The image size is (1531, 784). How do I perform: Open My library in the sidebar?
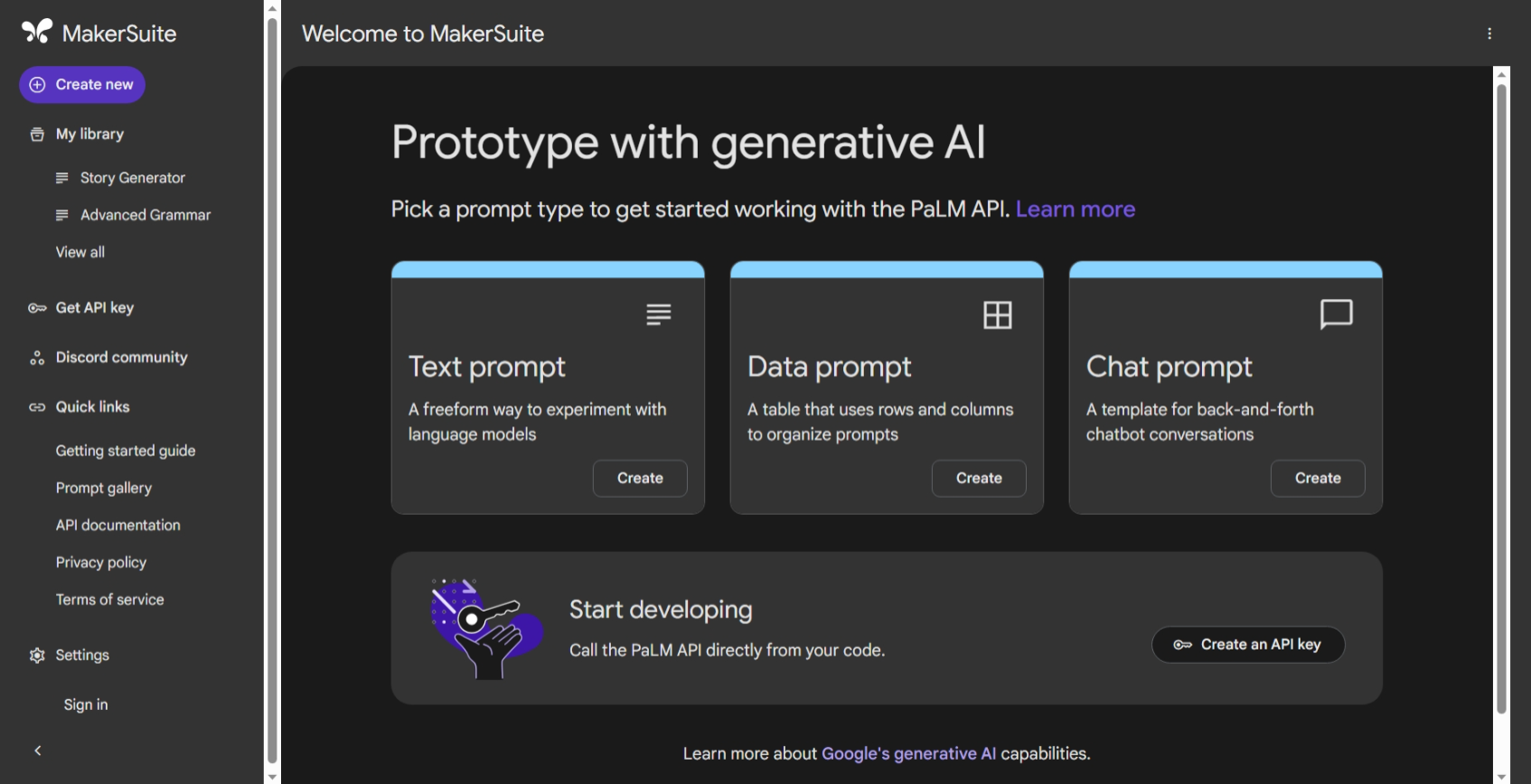tap(89, 135)
